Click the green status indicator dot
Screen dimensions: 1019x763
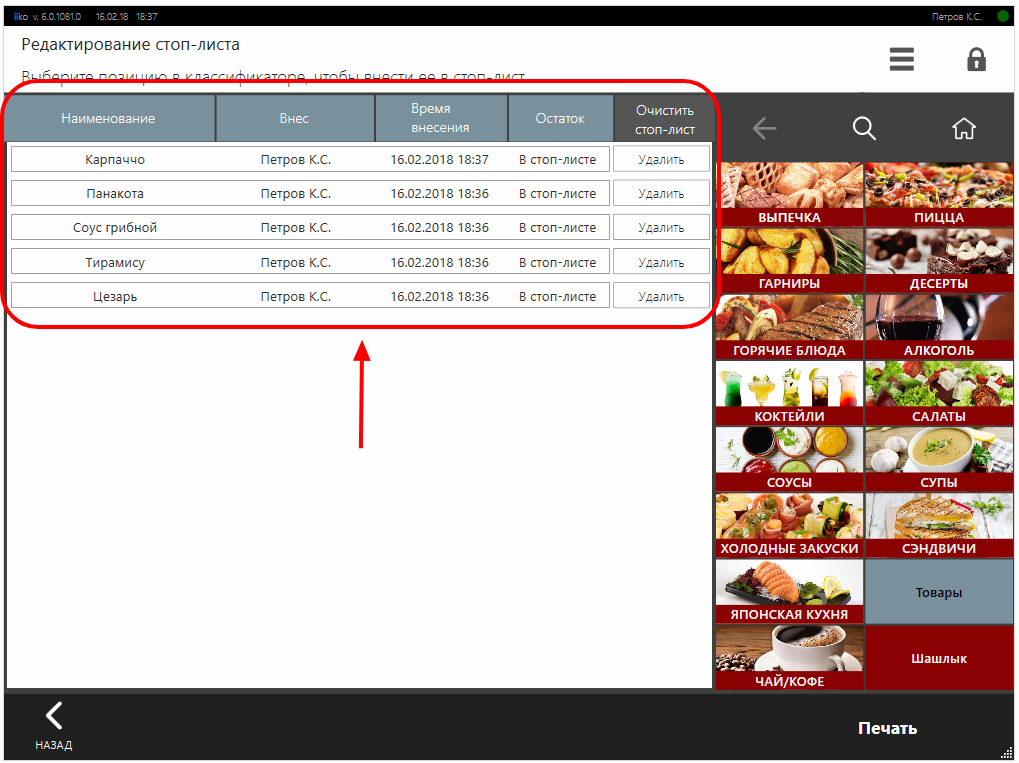click(x=1003, y=16)
